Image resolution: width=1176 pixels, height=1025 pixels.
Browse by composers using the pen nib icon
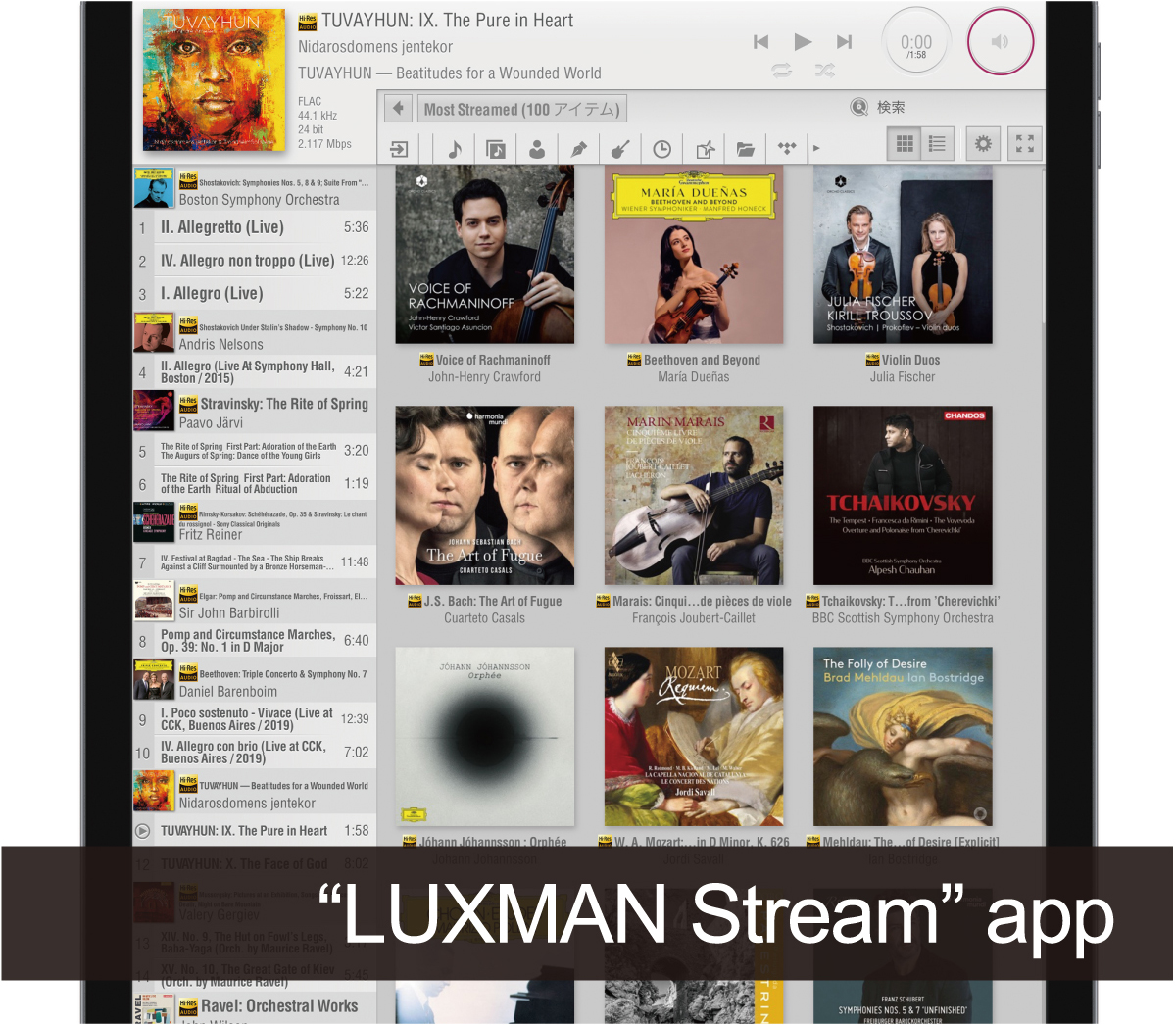pos(578,149)
